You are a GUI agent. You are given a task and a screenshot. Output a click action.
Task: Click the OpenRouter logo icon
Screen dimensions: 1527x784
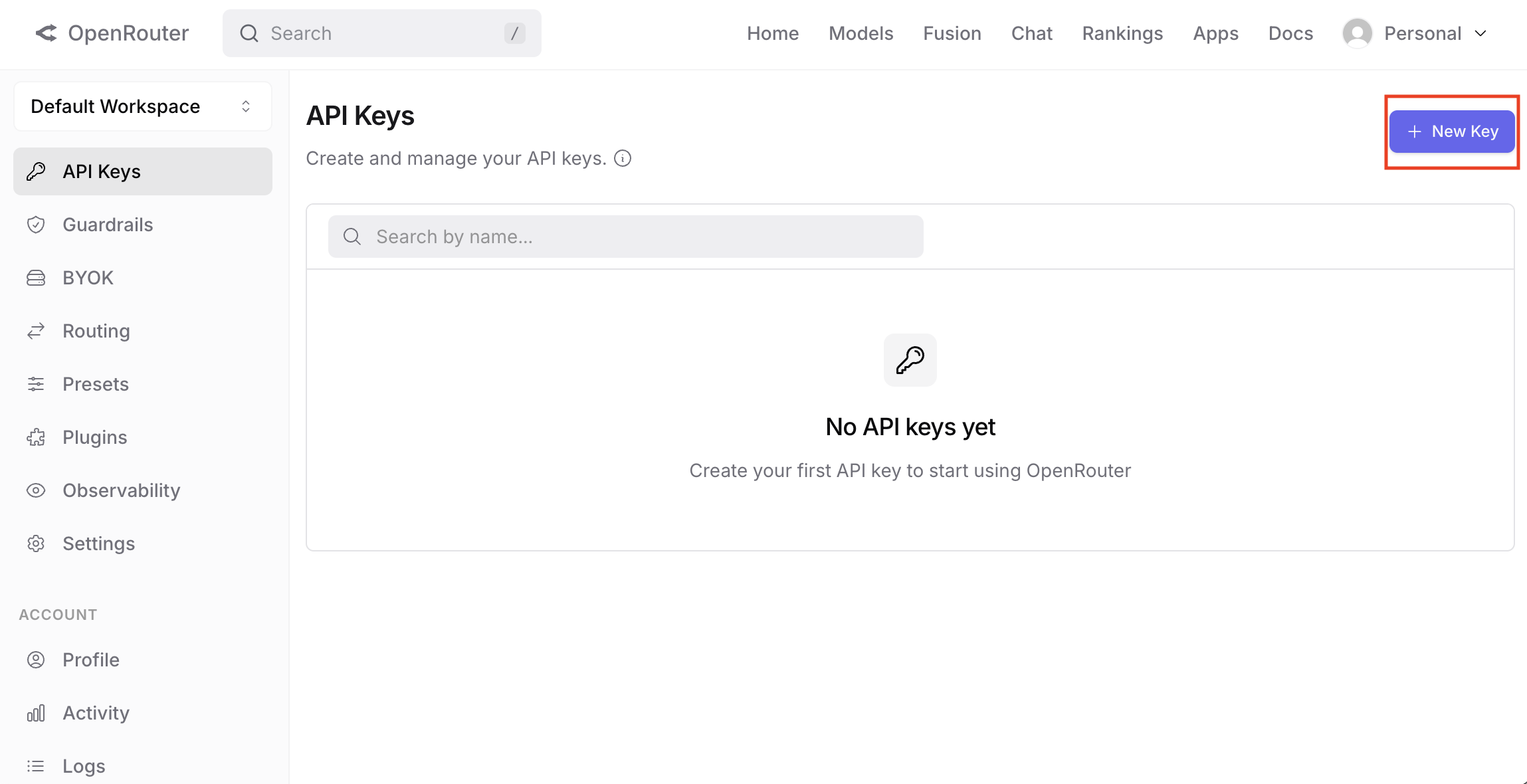tap(47, 33)
